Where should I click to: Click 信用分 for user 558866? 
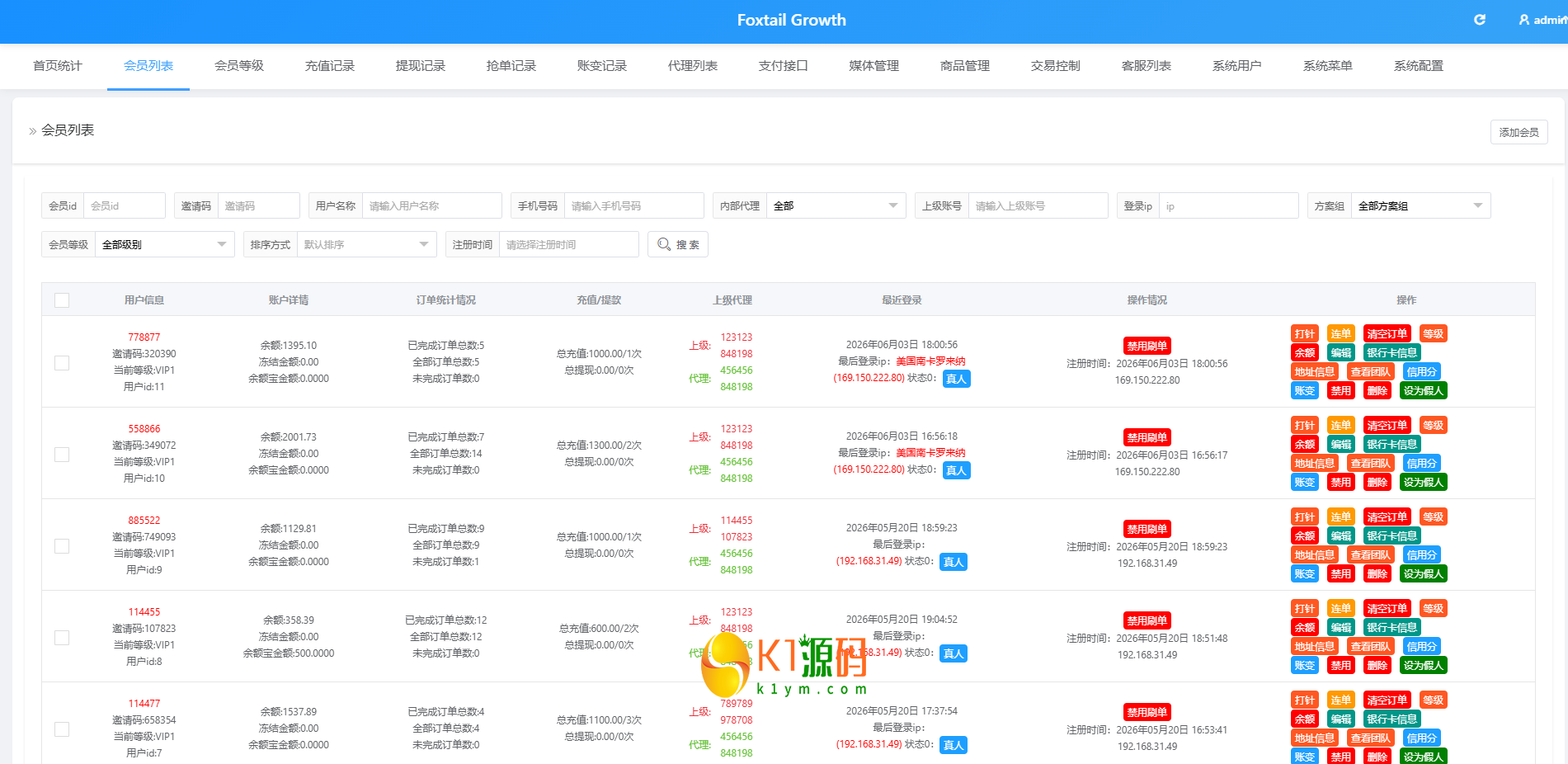[x=1422, y=464]
